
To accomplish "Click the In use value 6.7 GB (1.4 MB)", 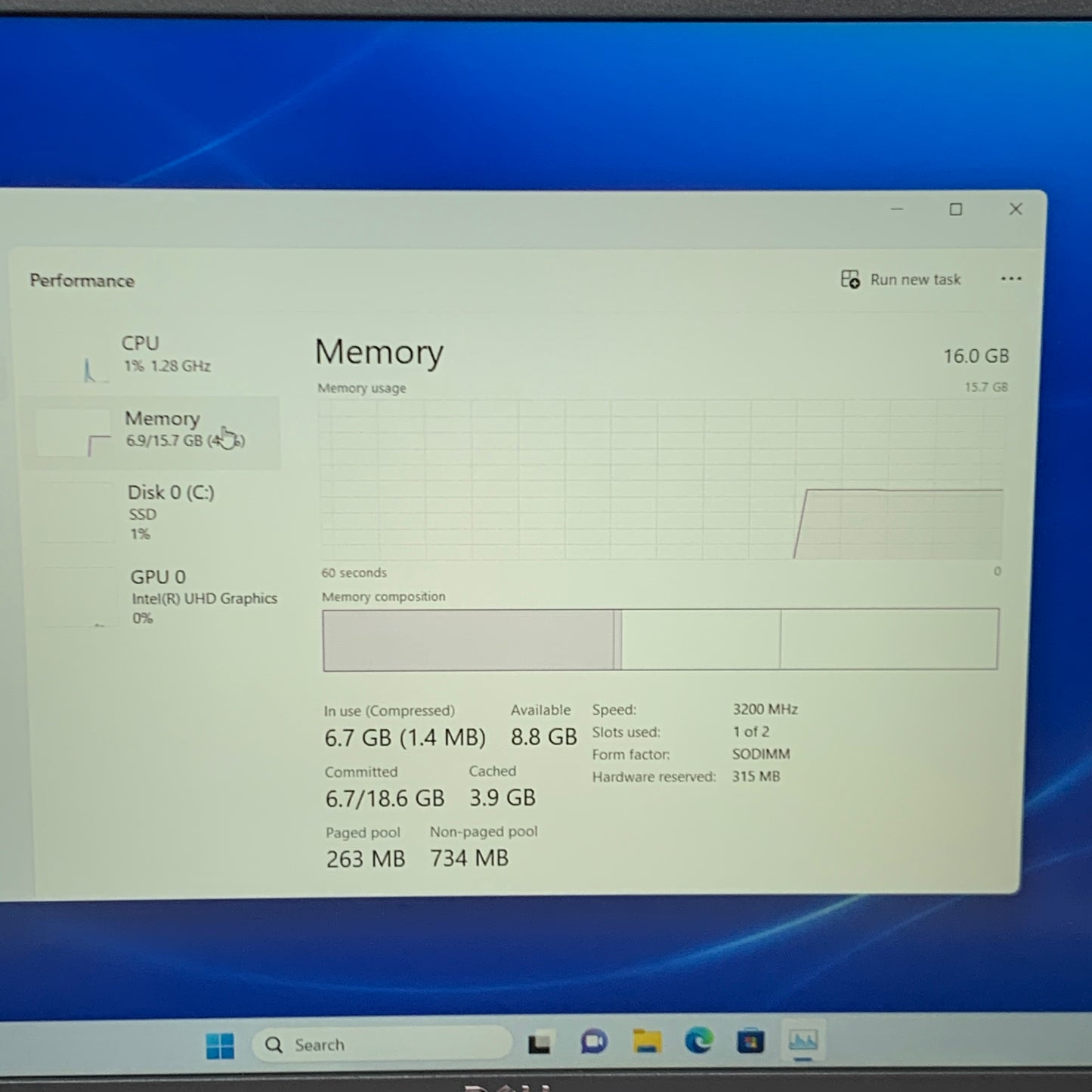I will [x=405, y=738].
